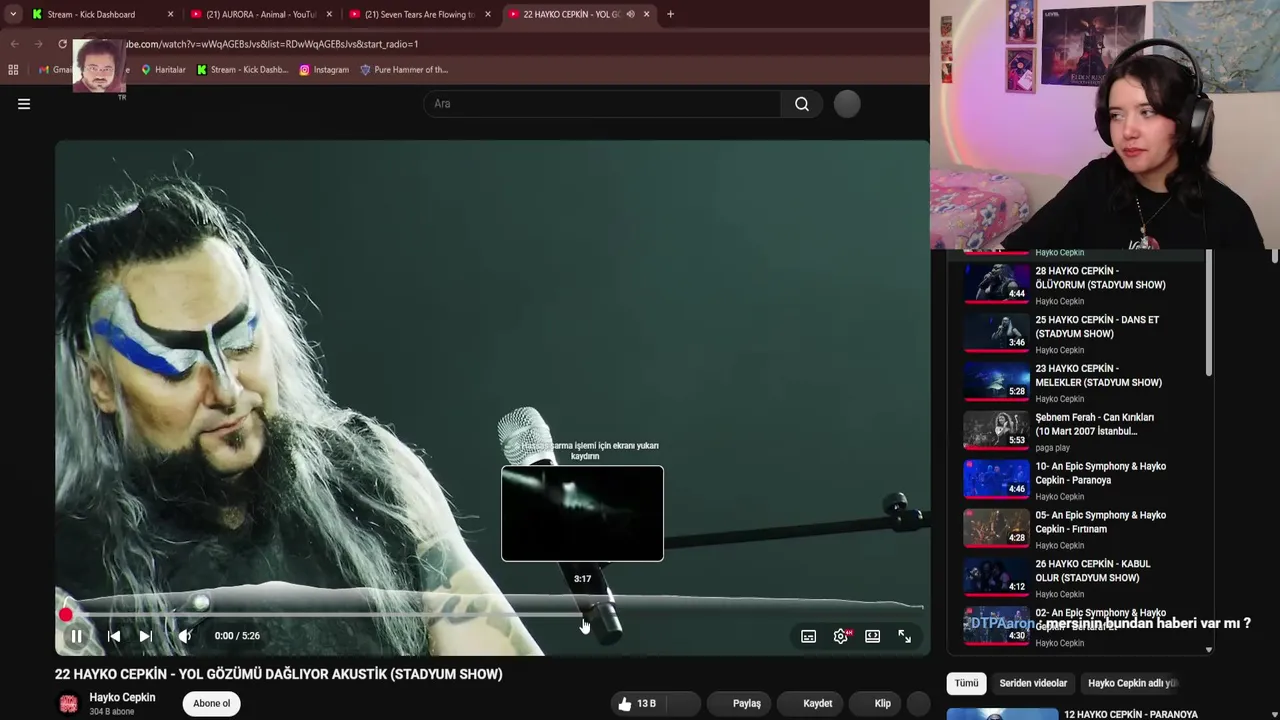Reload the page
1280x720 pixels.
click(x=62, y=44)
